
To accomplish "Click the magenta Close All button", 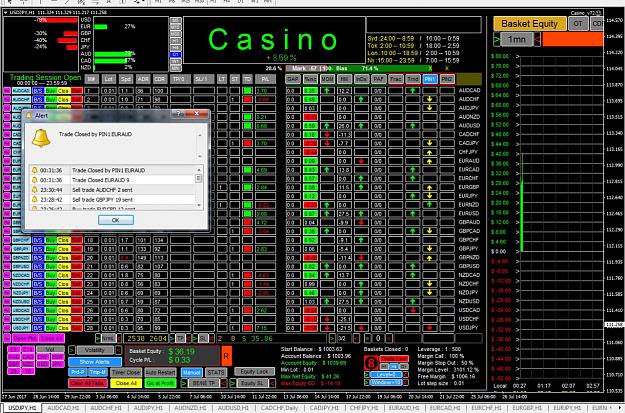I will [52, 338].
